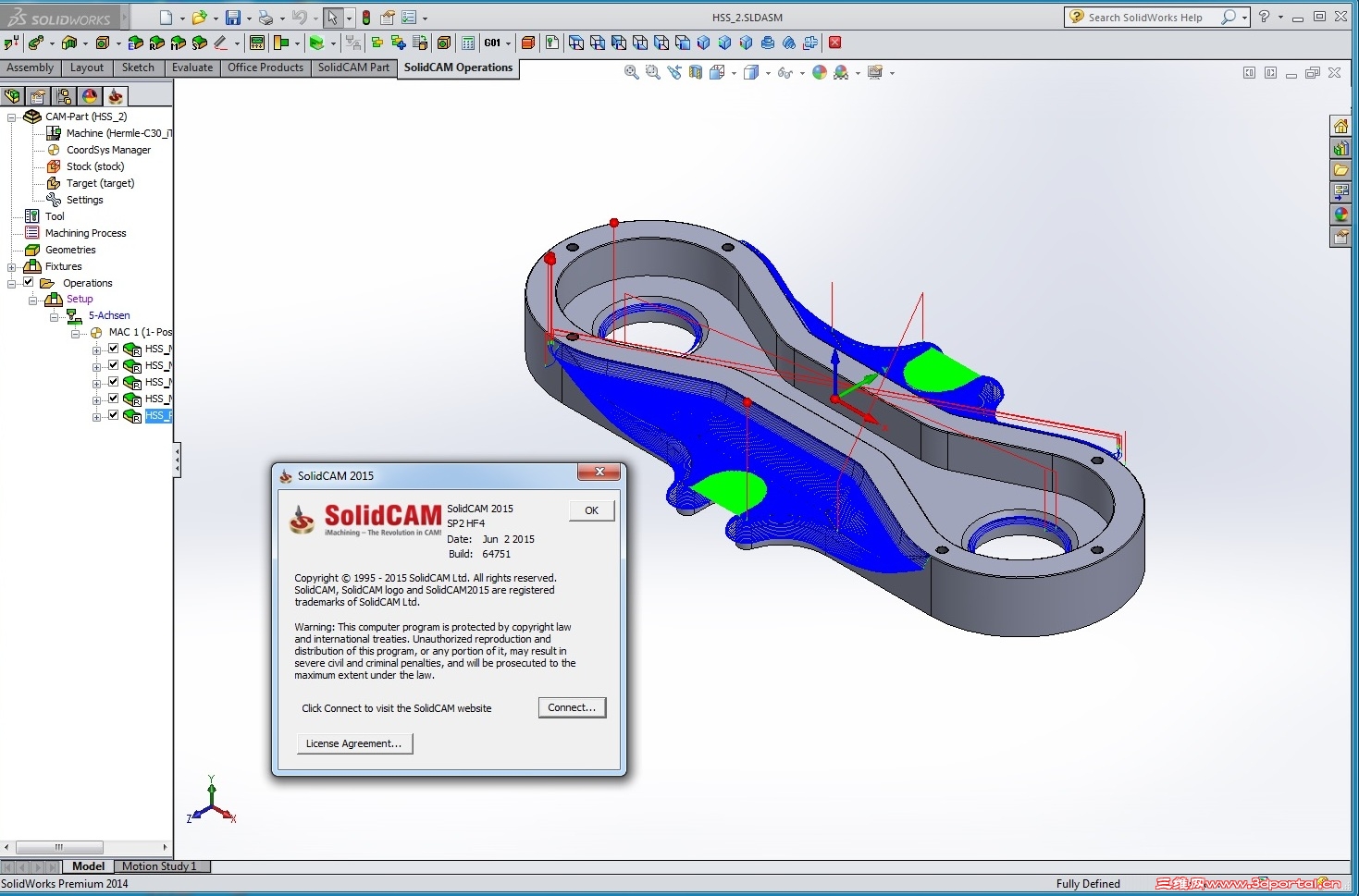Switch to the SolidCAM Part tab
The width and height of the screenshot is (1359, 896).
(353, 68)
